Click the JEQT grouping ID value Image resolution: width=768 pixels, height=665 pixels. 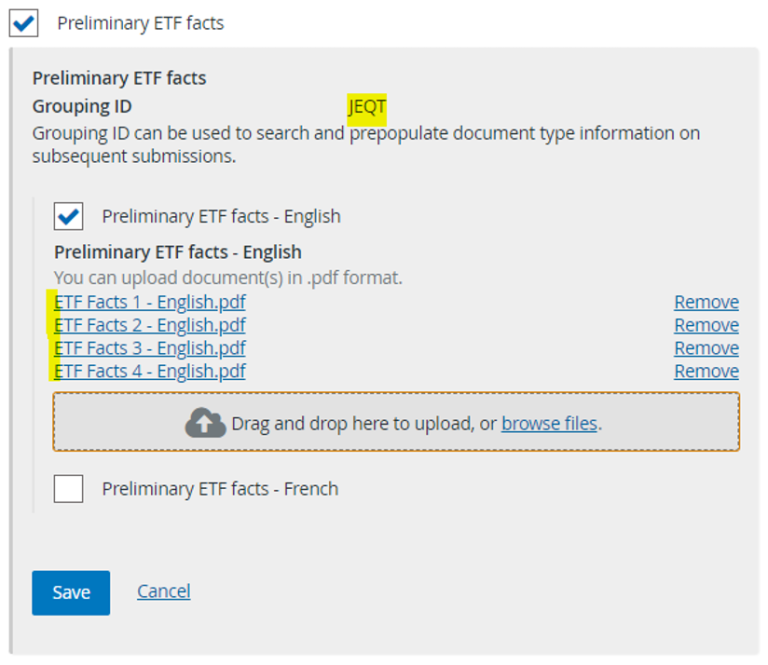pos(367,107)
